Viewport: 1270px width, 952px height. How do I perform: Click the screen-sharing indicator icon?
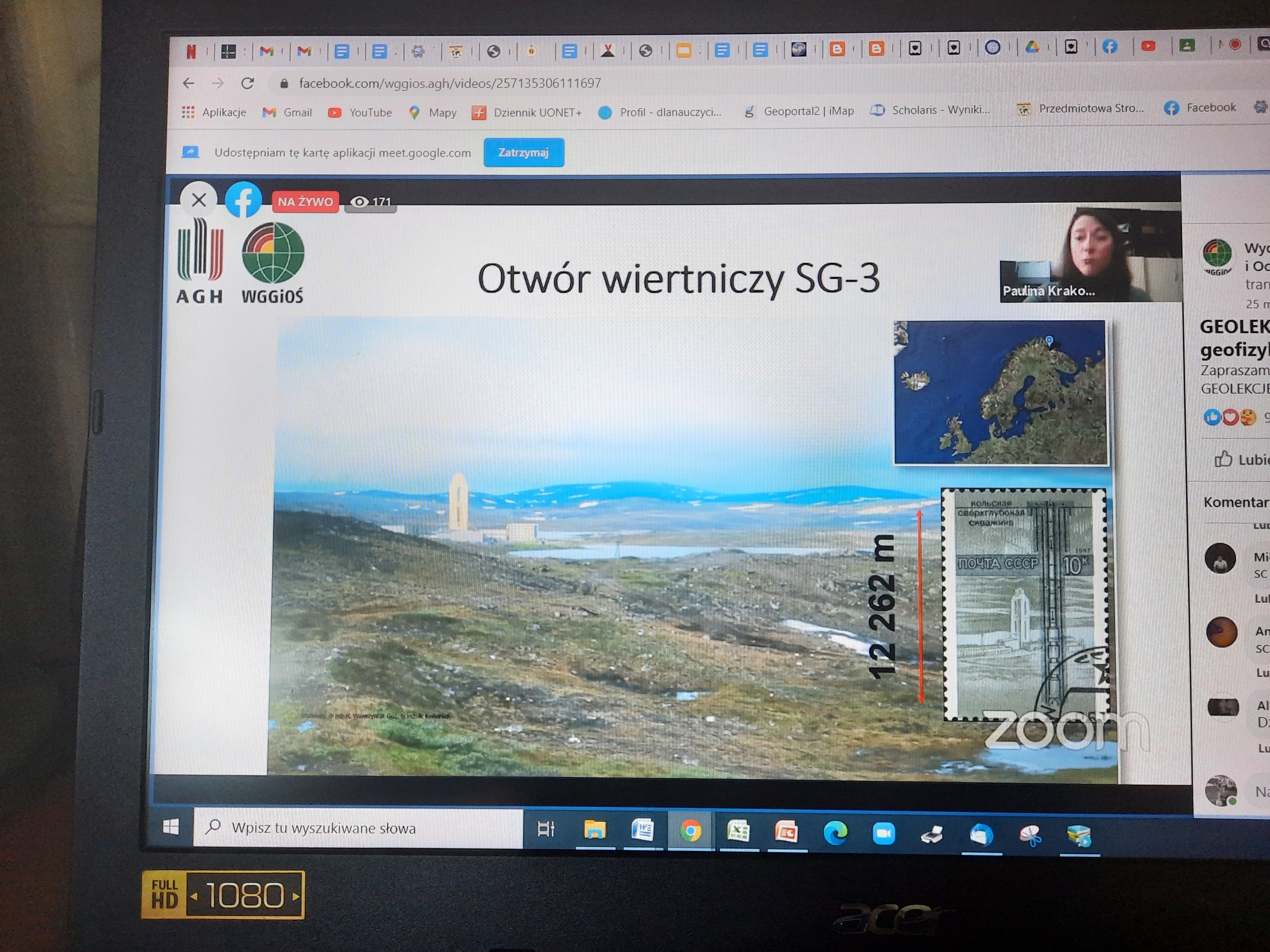point(190,152)
